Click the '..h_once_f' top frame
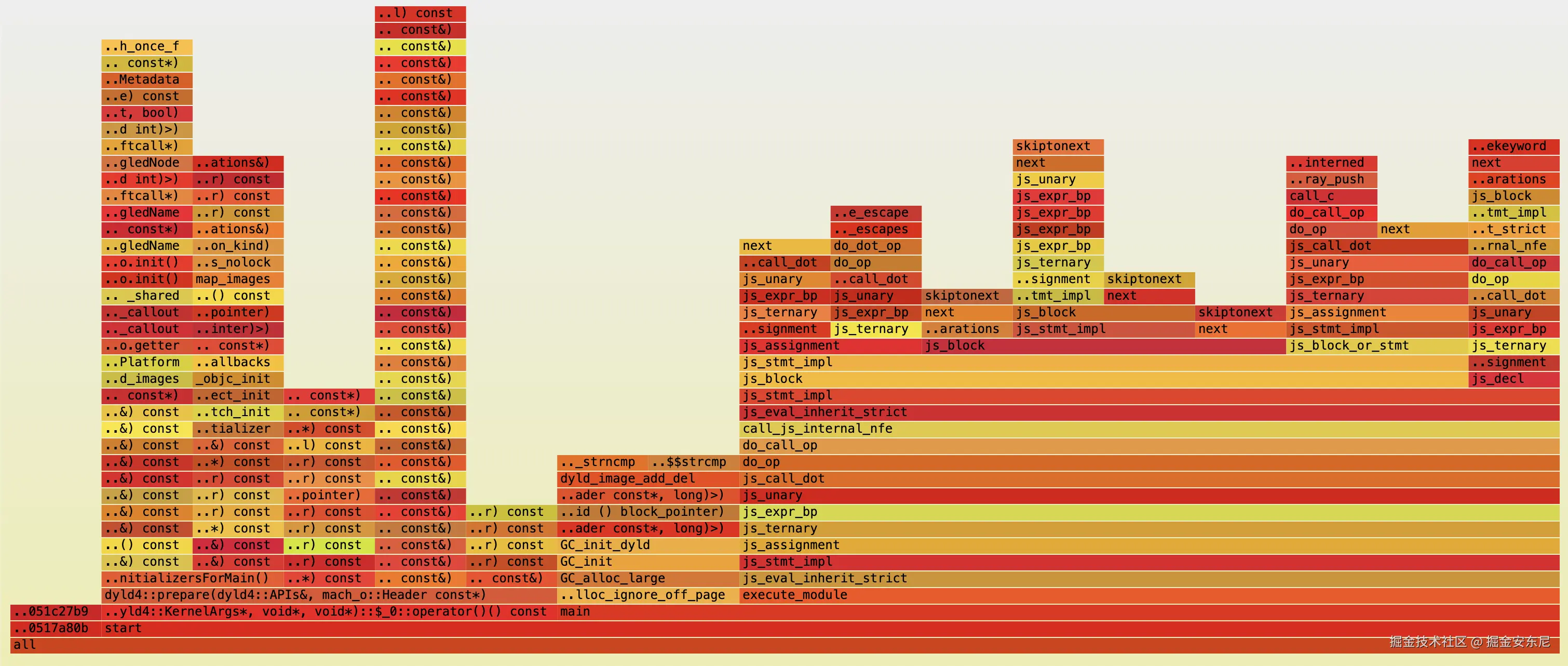The image size is (1568, 666). 147,46
